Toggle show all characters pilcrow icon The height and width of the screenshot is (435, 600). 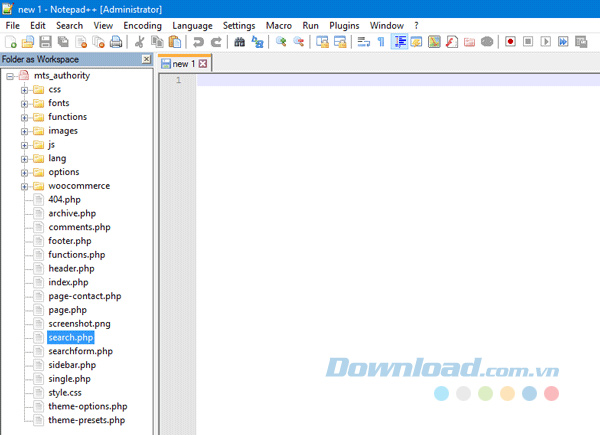pos(380,42)
